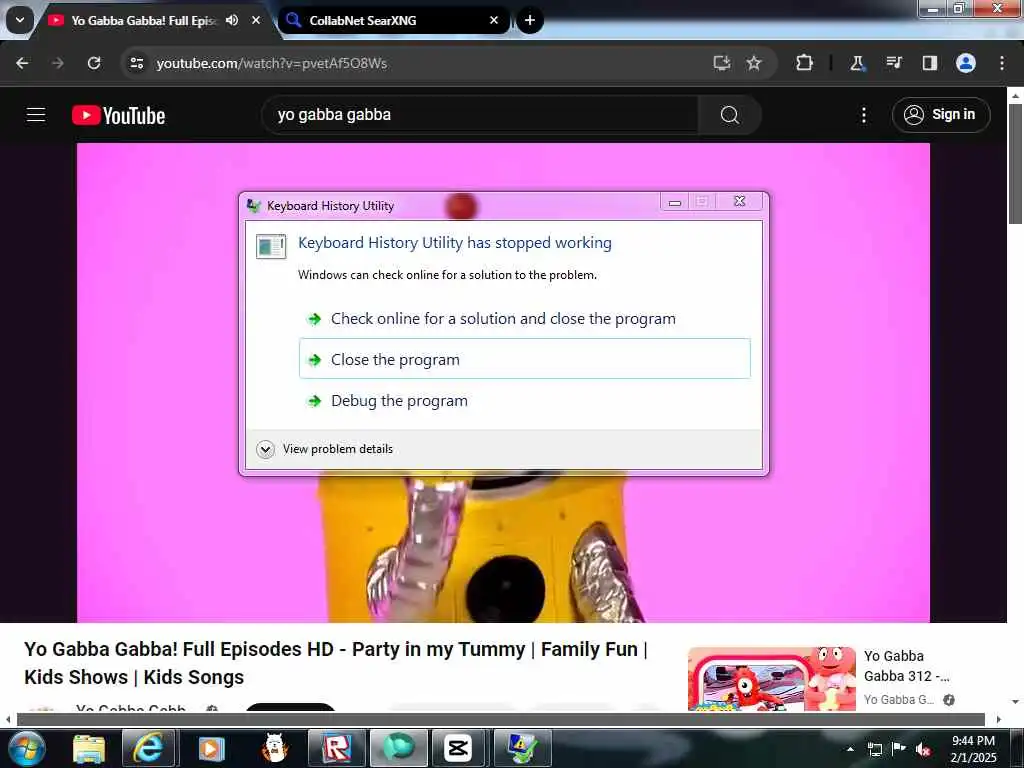The image size is (1024, 768).
Task: Expand View problem details
Action: pos(325,449)
